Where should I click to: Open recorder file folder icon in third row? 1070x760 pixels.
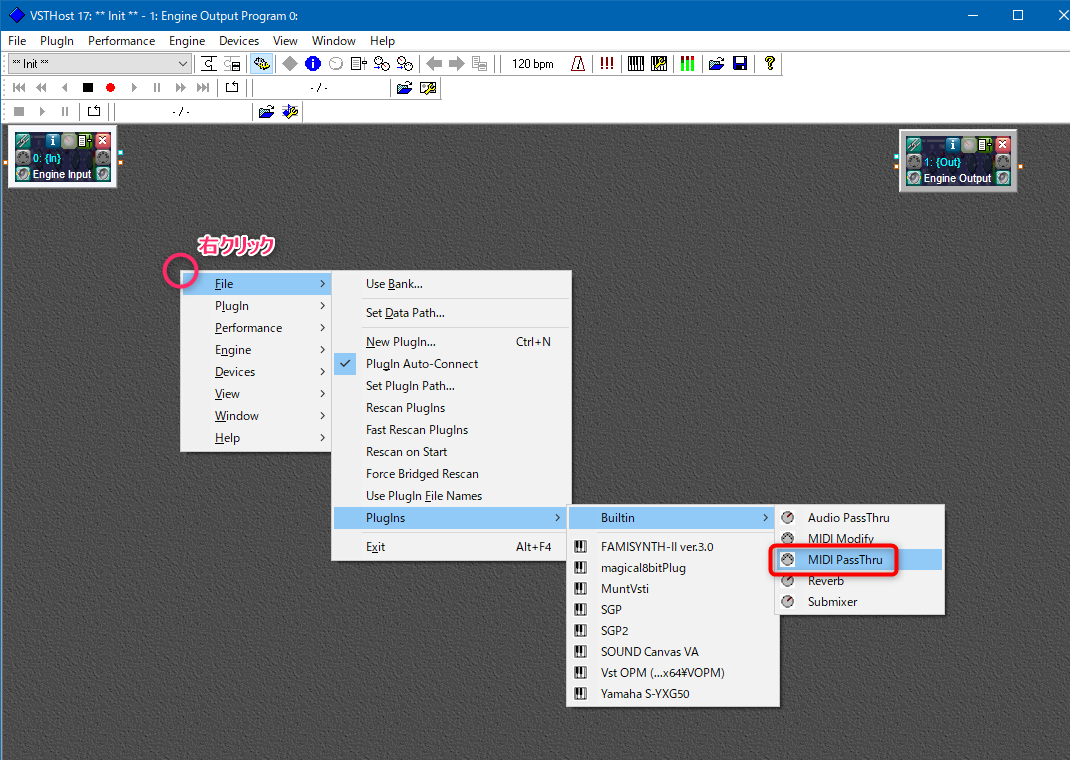(x=266, y=111)
